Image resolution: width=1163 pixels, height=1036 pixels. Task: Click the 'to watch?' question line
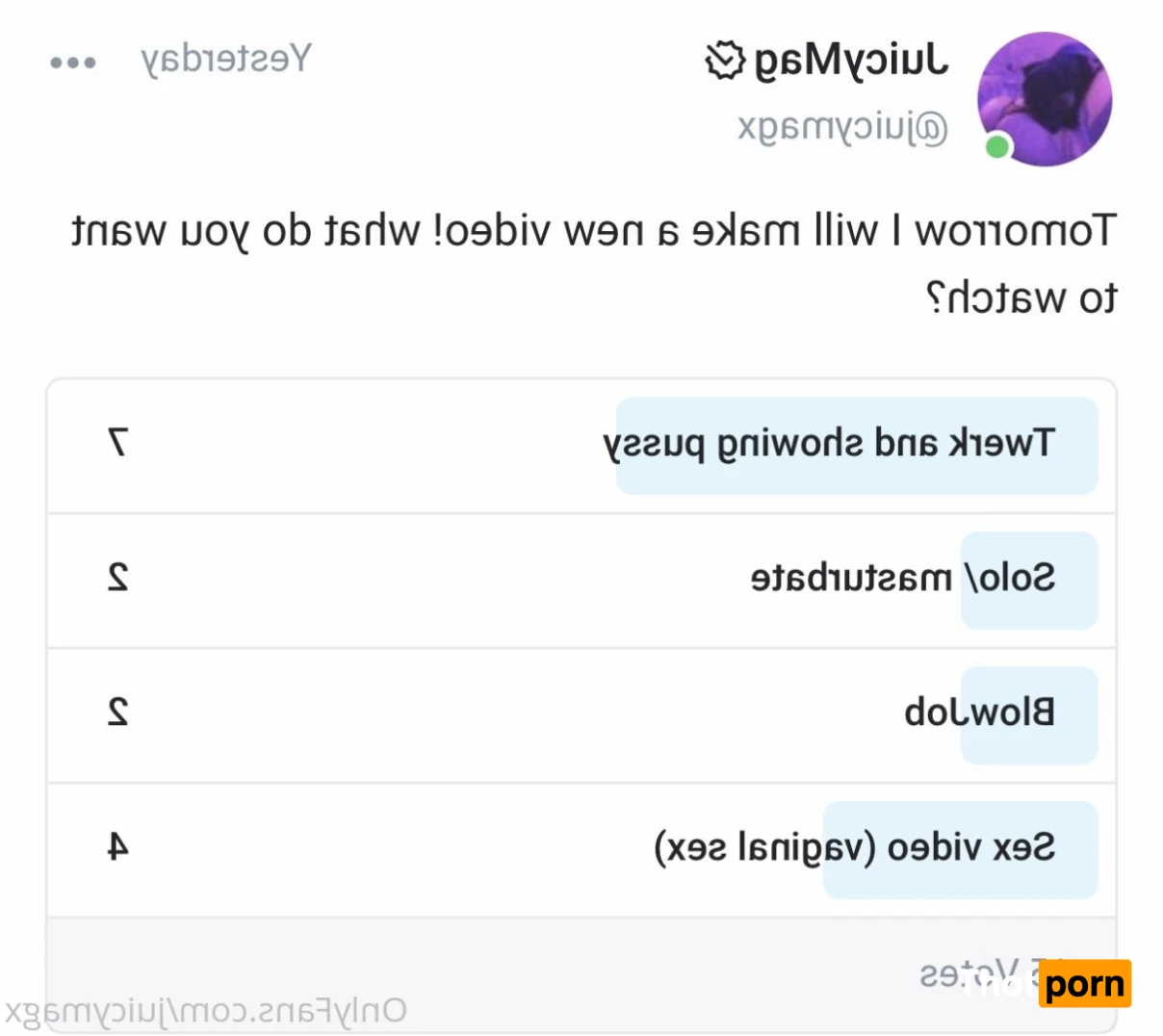coord(1021,298)
